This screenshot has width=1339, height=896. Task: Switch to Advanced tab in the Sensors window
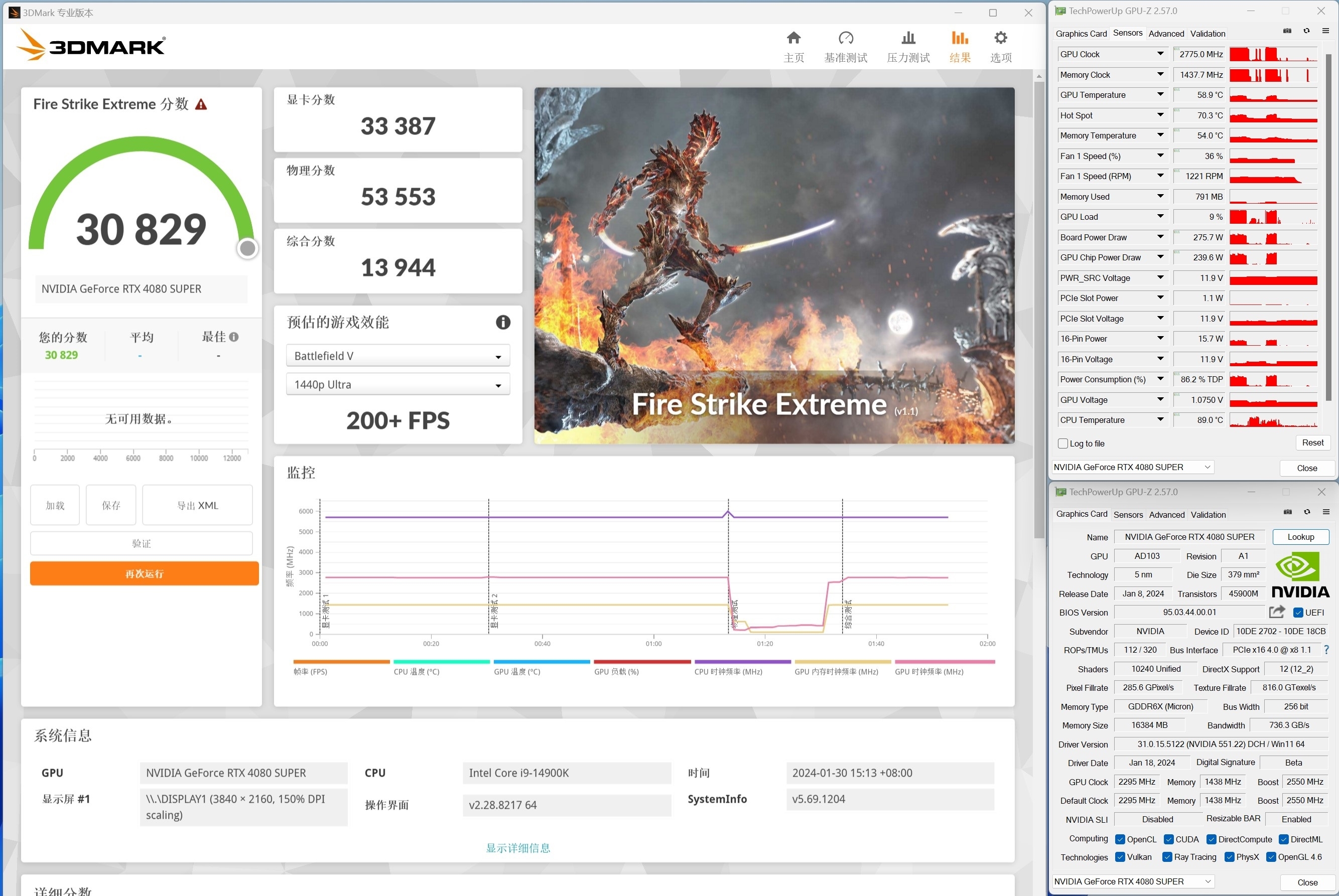[1166, 34]
